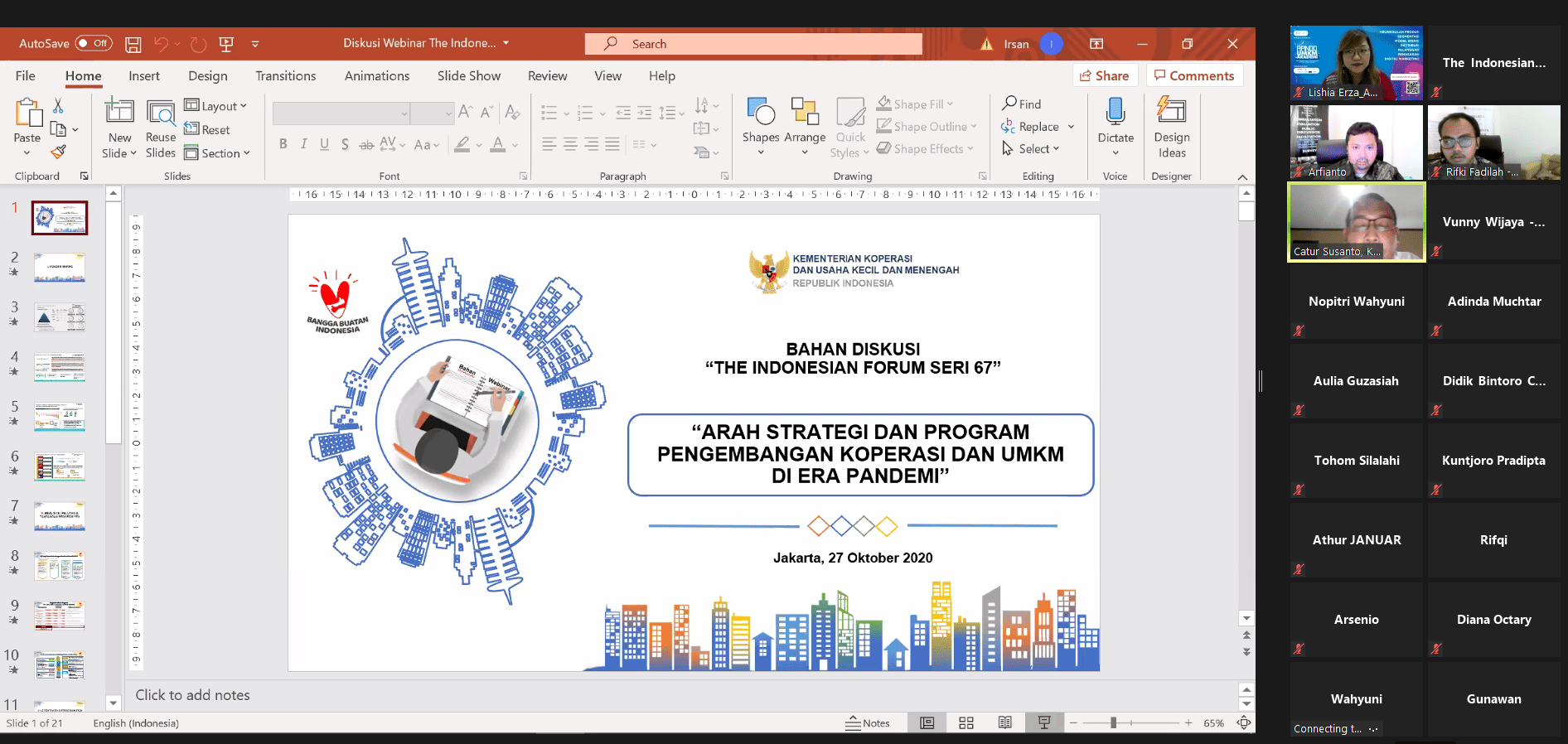This screenshot has height=744, width=1568.
Task: Click the Share button
Action: [1106, 75]
